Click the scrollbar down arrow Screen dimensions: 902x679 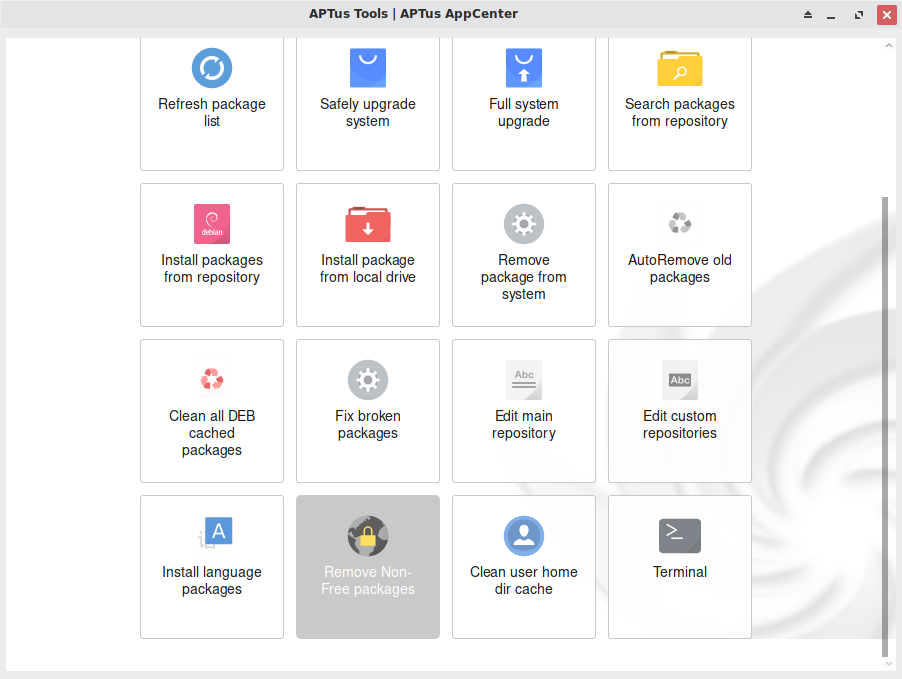tap(888, 664)
